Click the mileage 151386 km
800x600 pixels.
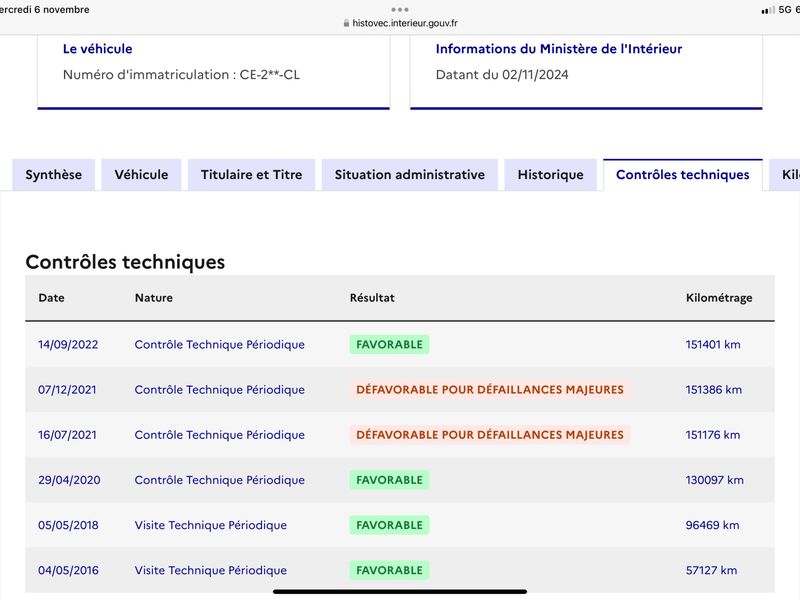tap(713, 389)
